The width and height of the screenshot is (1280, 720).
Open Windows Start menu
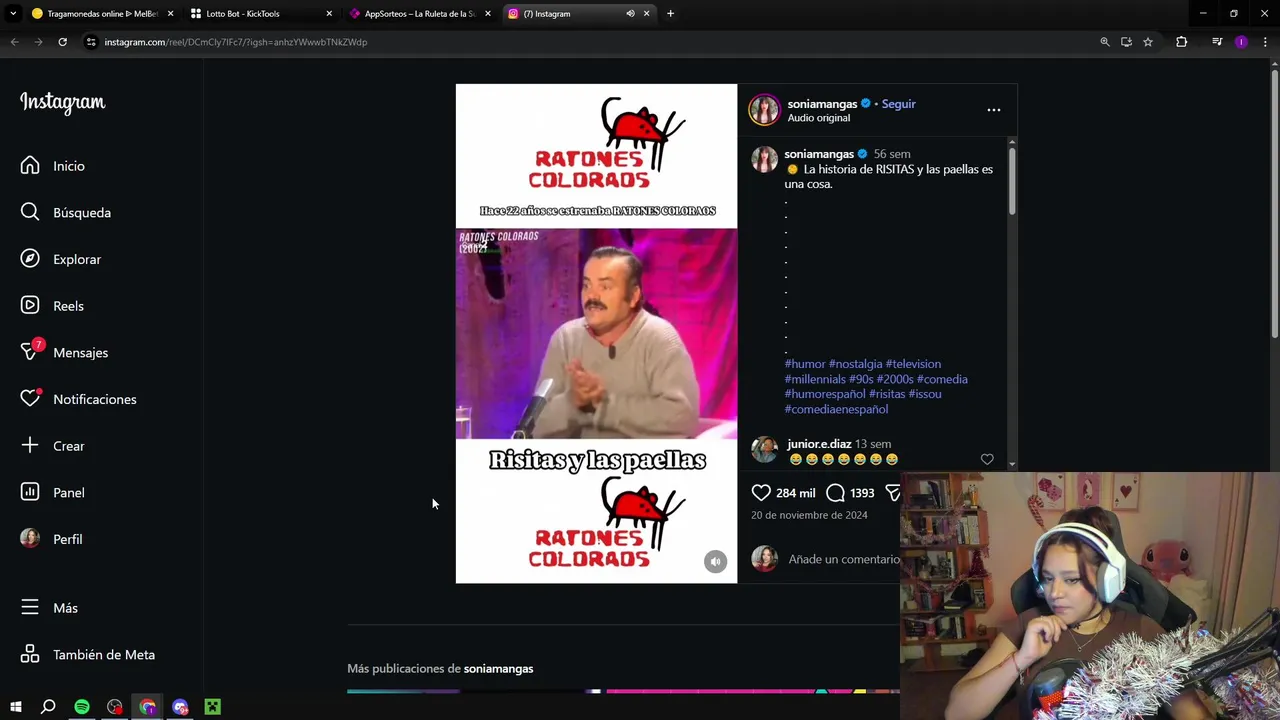point(15,707)
